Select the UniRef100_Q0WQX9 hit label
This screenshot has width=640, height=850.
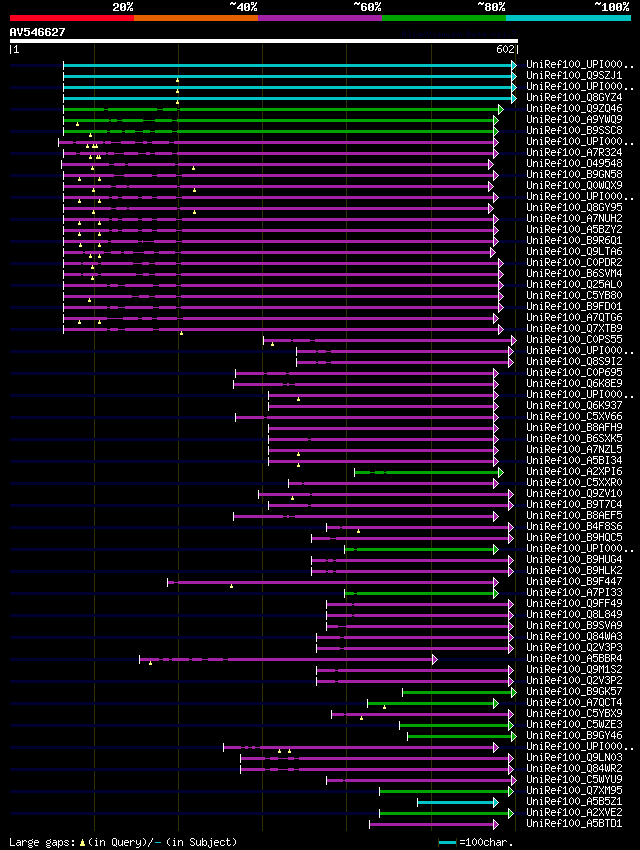574,185
